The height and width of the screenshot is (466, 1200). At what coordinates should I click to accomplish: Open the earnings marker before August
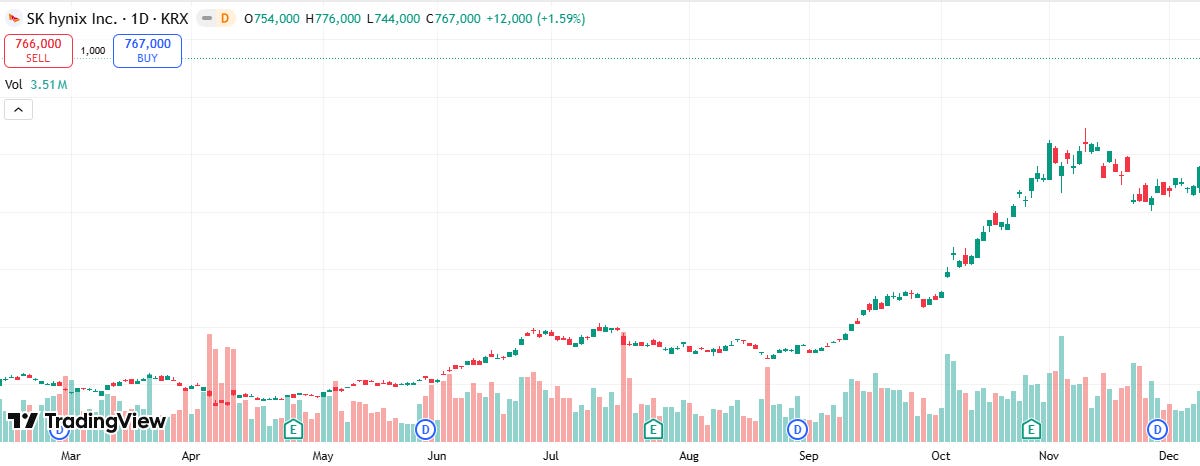(x=653, y=430)
